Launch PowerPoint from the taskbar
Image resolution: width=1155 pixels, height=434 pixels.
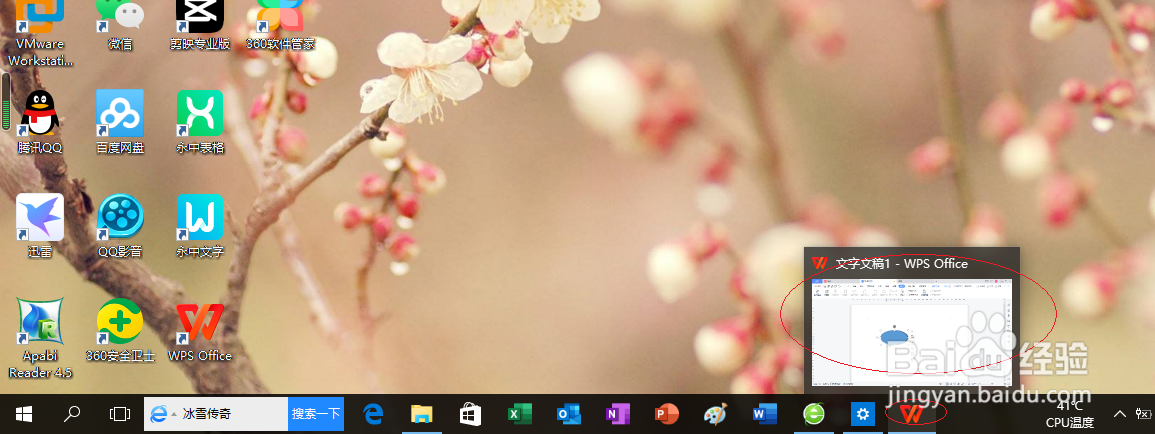[x=665, y=414]
